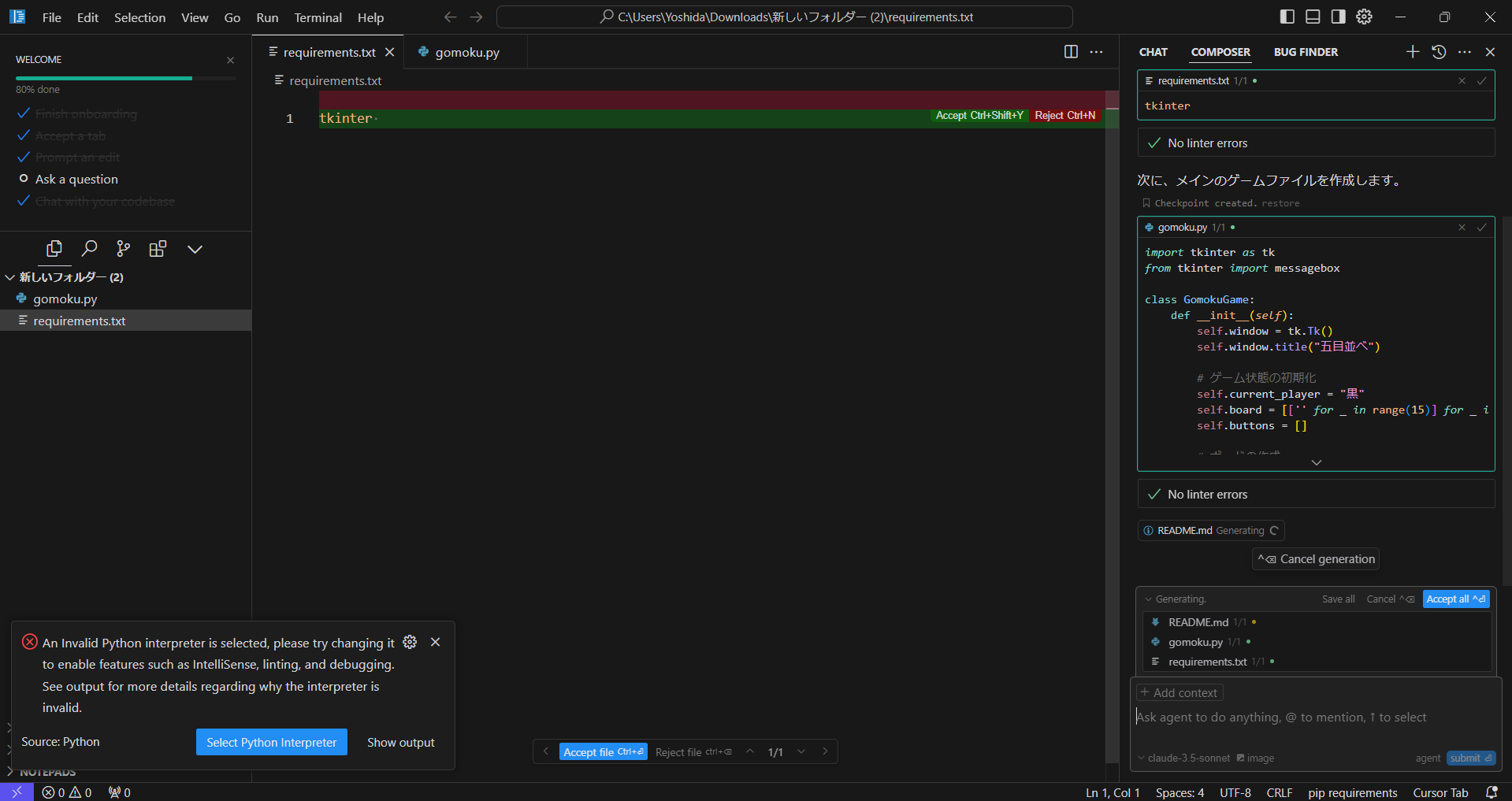This screenshot has height=801, width=1512.
Task: Cancel generation of the response
Action: pos(1316,559)
